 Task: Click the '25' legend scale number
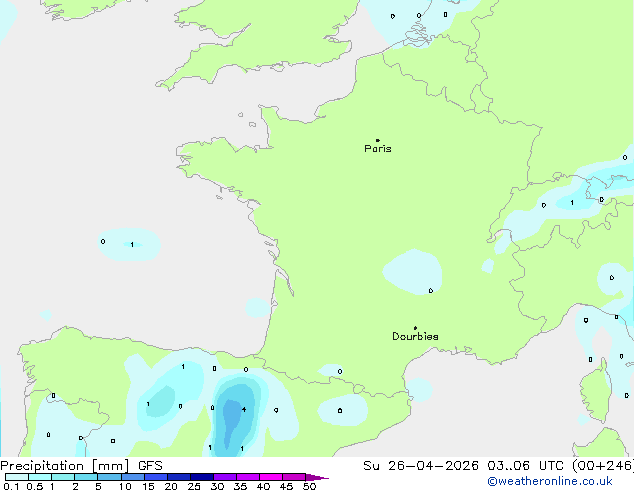(x=194, y=486)
